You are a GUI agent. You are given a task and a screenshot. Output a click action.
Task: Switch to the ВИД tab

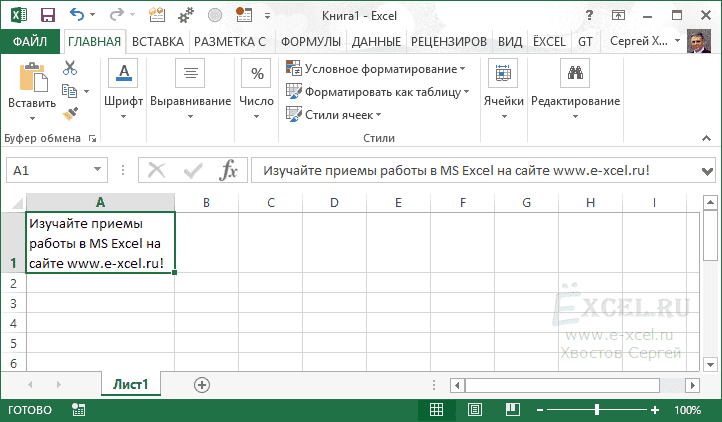click(510, 41)
